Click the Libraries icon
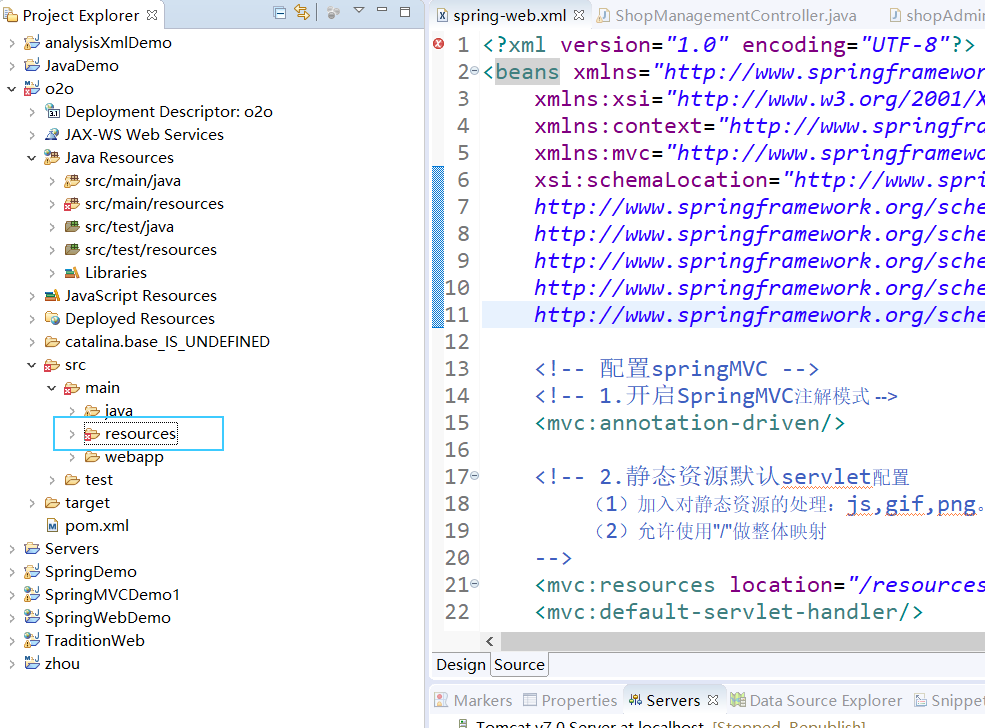985x728 pixels. [72, 273]
